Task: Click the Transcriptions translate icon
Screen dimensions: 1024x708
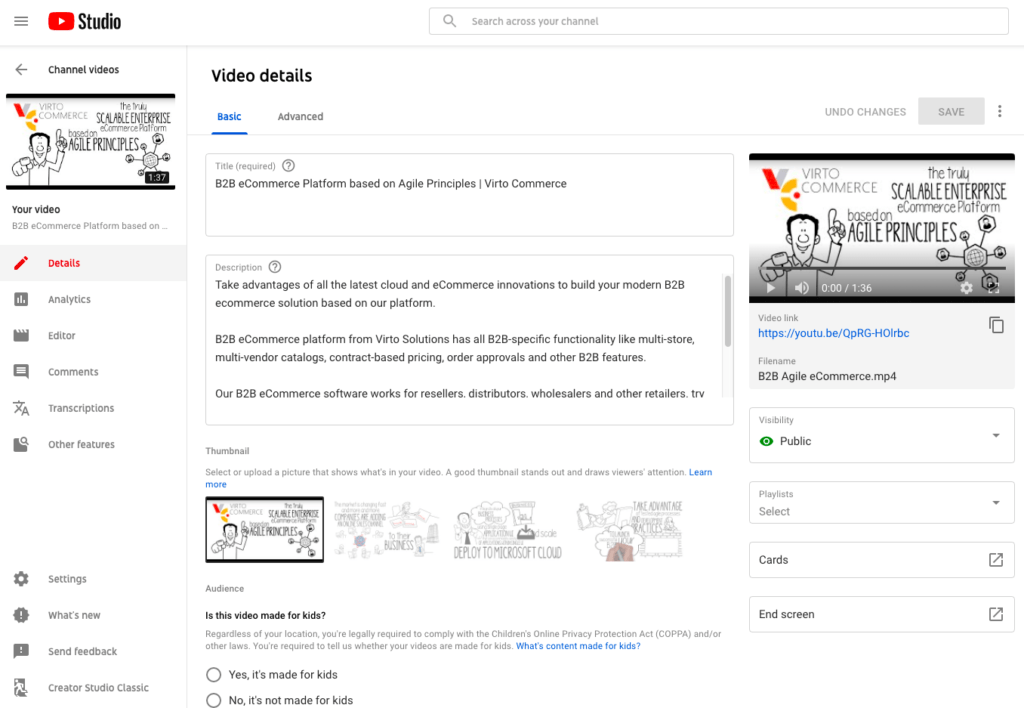Action: click(x=21, y=408)
